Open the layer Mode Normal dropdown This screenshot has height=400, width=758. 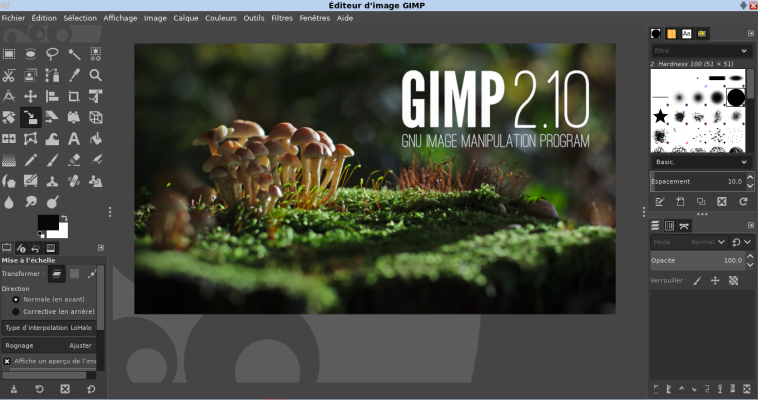tap(688, 242)
